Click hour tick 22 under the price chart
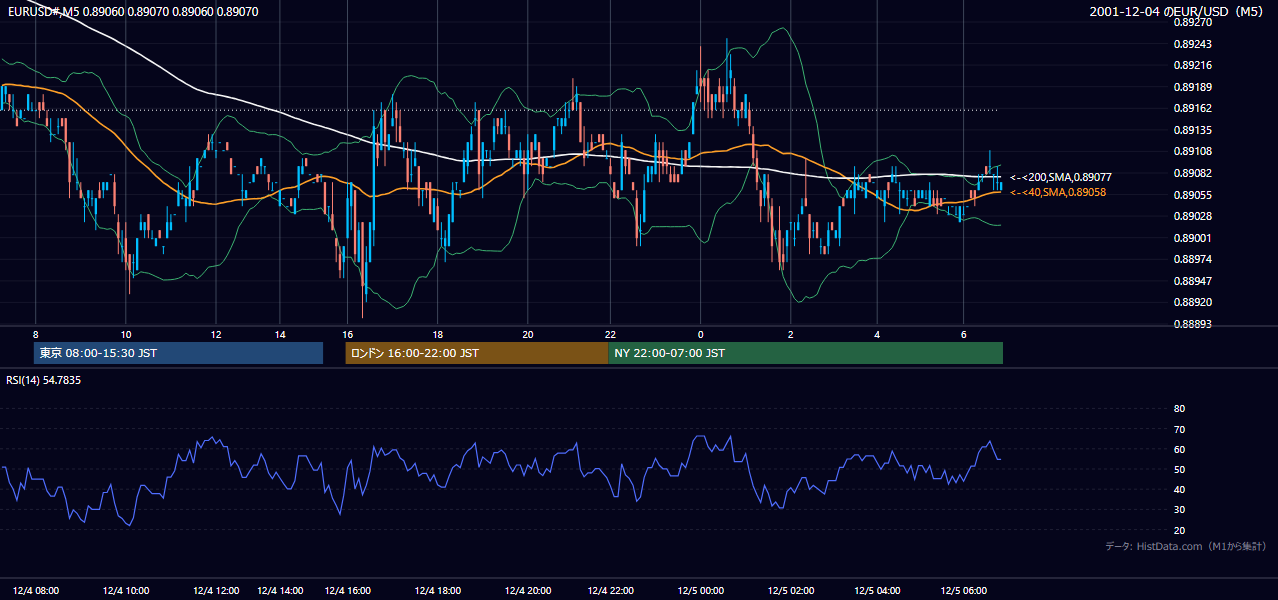 (610, 334)
